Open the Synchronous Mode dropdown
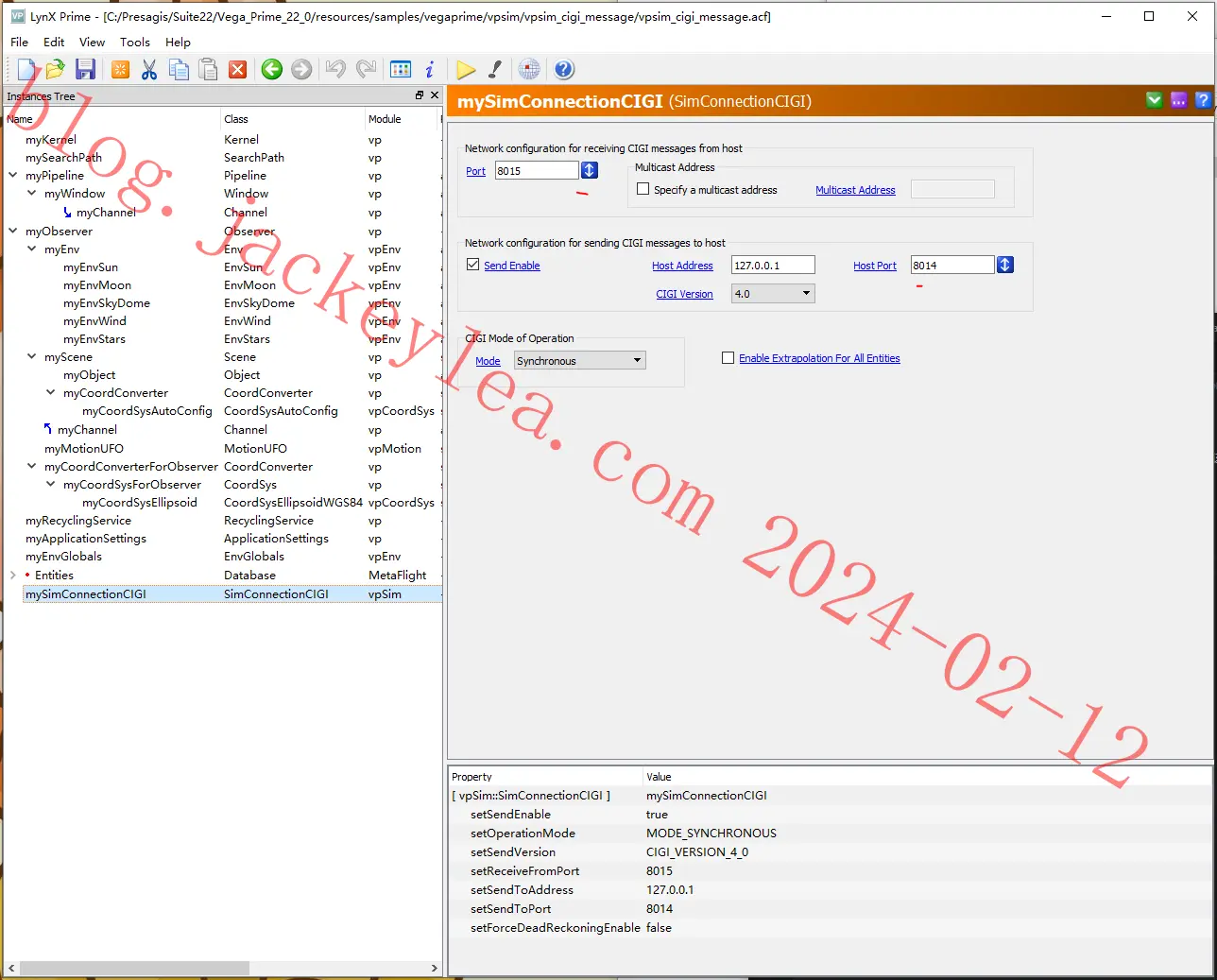Image resolution: width=1217 pixels, height=980 pixels. pyautogui.click(x=580, y=360)
